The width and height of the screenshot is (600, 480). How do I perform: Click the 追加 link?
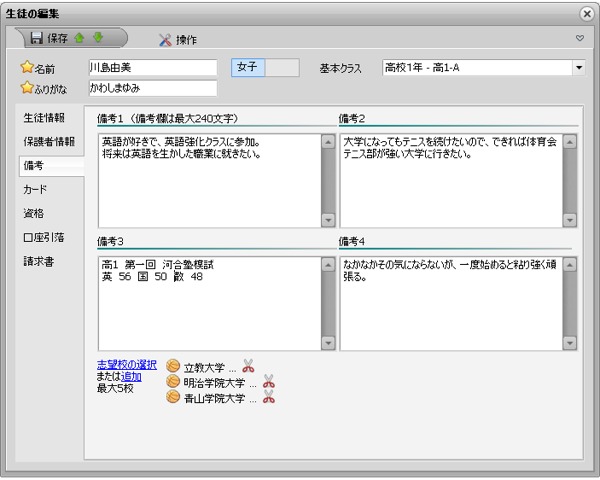point(131,376)
